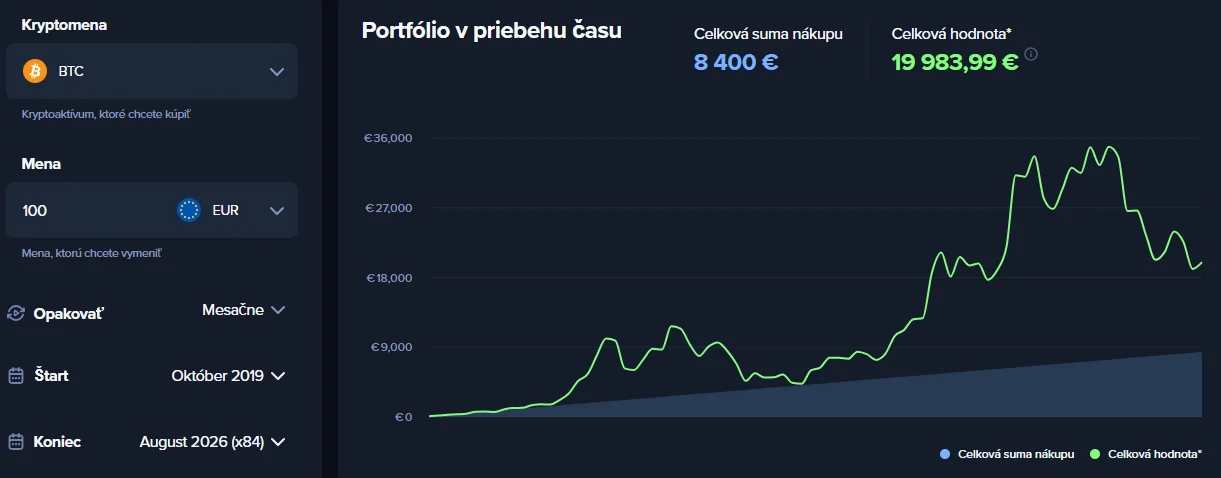Open the August 2026 (x84) end date dropdown
The width and height of the screenshot is (1221, 478).
point(213,442)
